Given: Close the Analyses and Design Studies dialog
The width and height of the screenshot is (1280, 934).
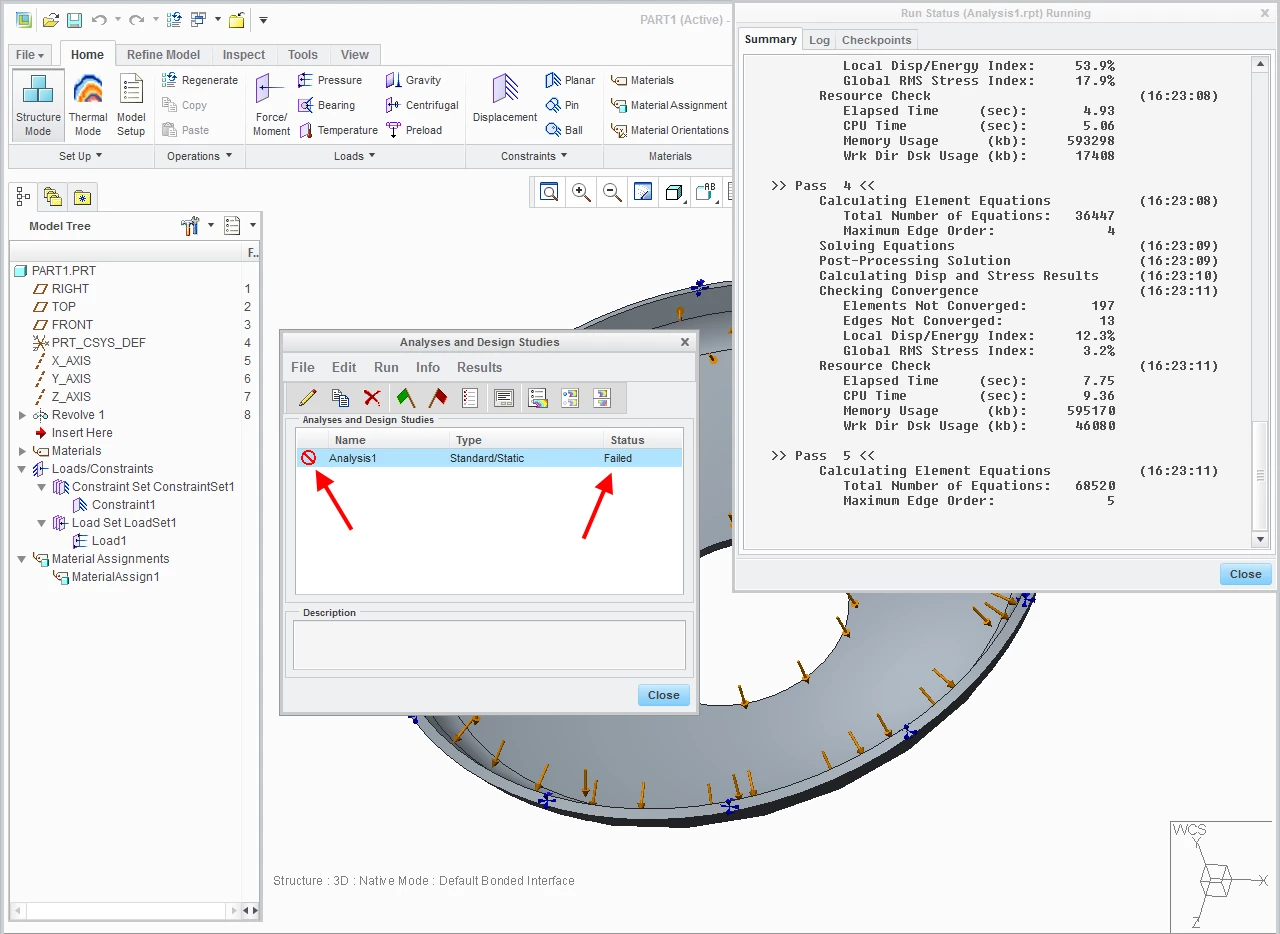Looking at the screenshot, I should click(x=663, y=695).
